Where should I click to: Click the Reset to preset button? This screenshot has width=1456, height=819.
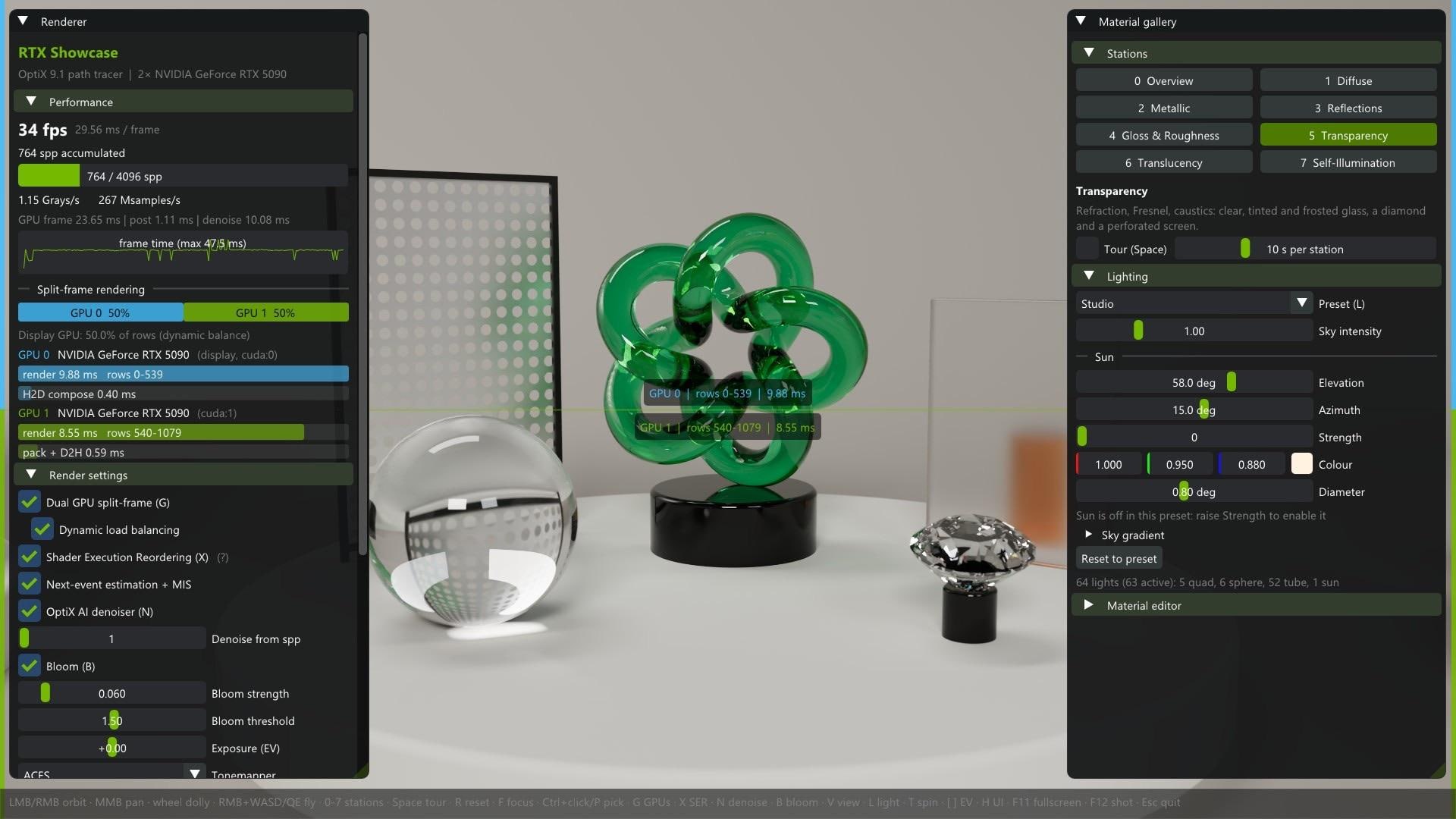click(x=1119, y=558)
